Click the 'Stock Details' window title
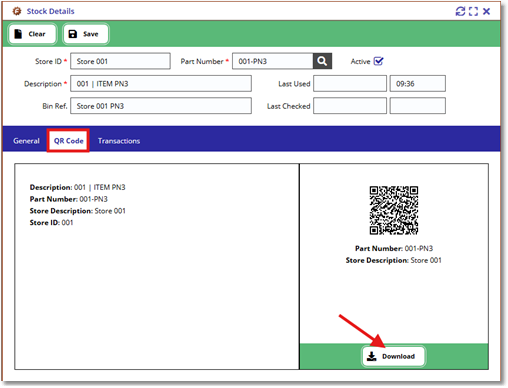 click(50, 11)
